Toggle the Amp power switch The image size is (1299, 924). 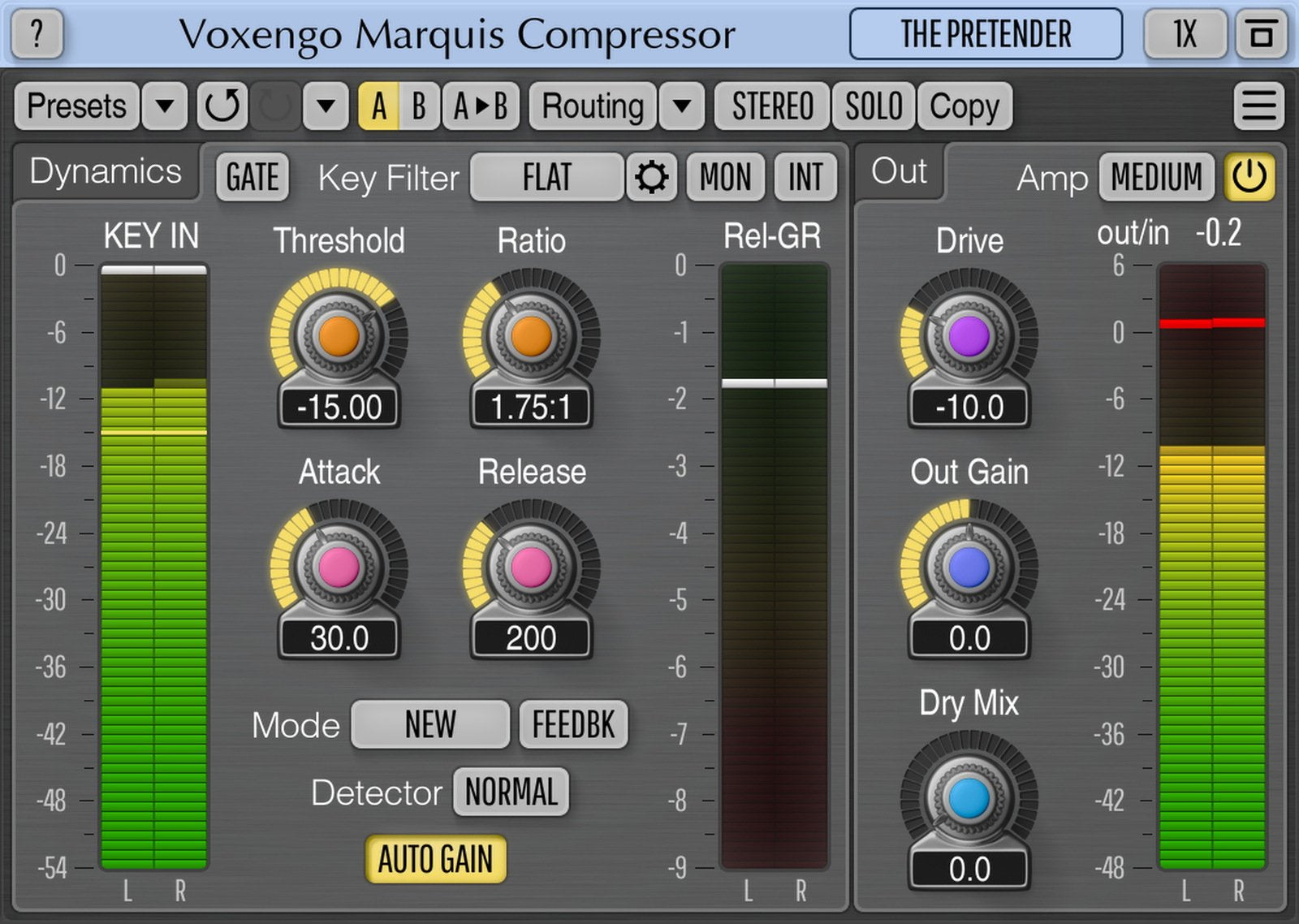(1249, 177)
